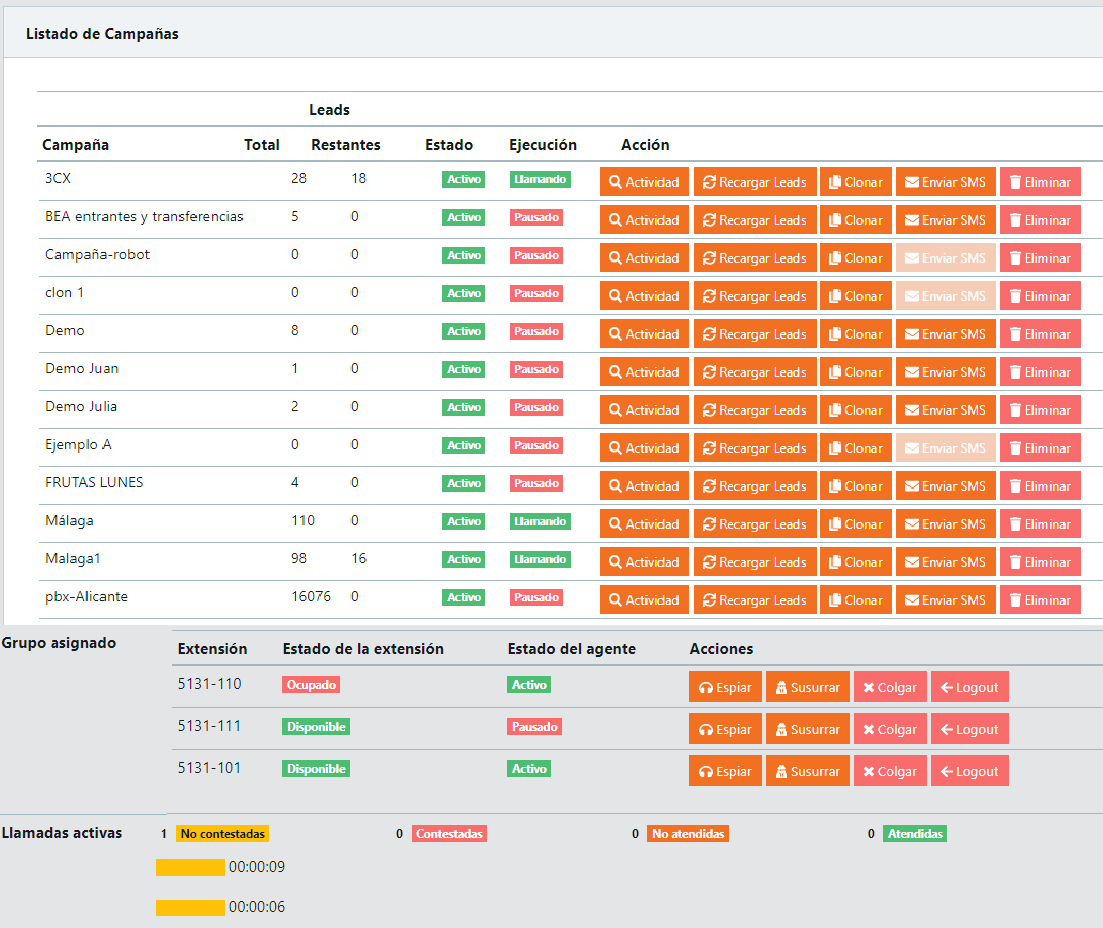Click the X icon to hang up 5131-101
The width and height of the screenshot is (1103, 928).
click(x=869, y=771)
